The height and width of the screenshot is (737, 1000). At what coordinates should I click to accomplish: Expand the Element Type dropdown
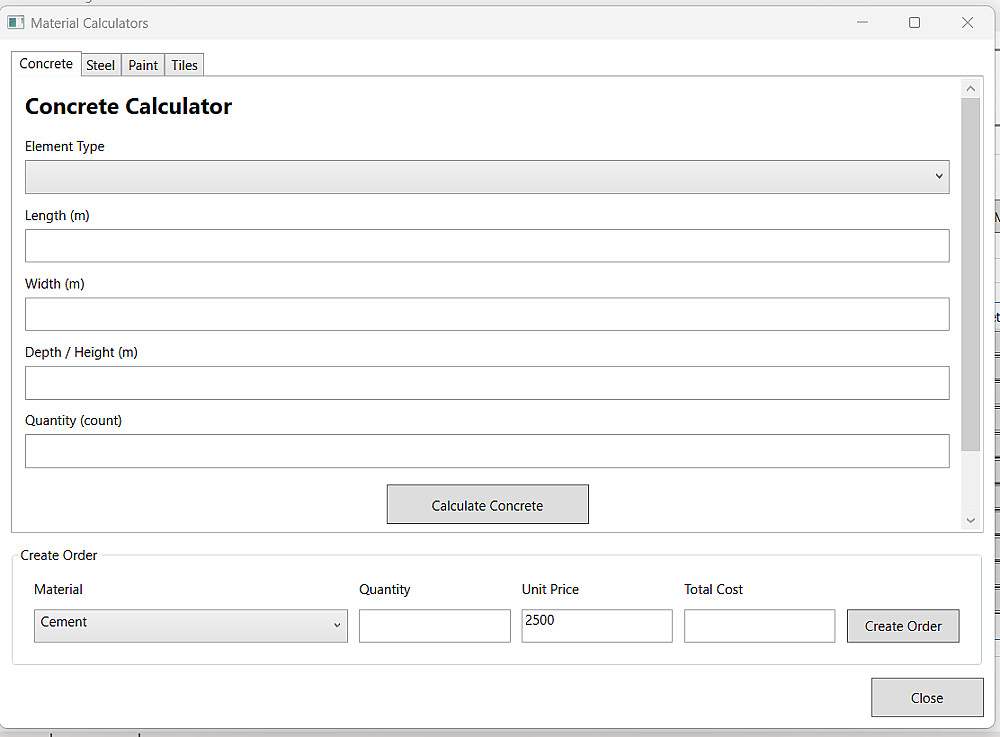point(487,177)
